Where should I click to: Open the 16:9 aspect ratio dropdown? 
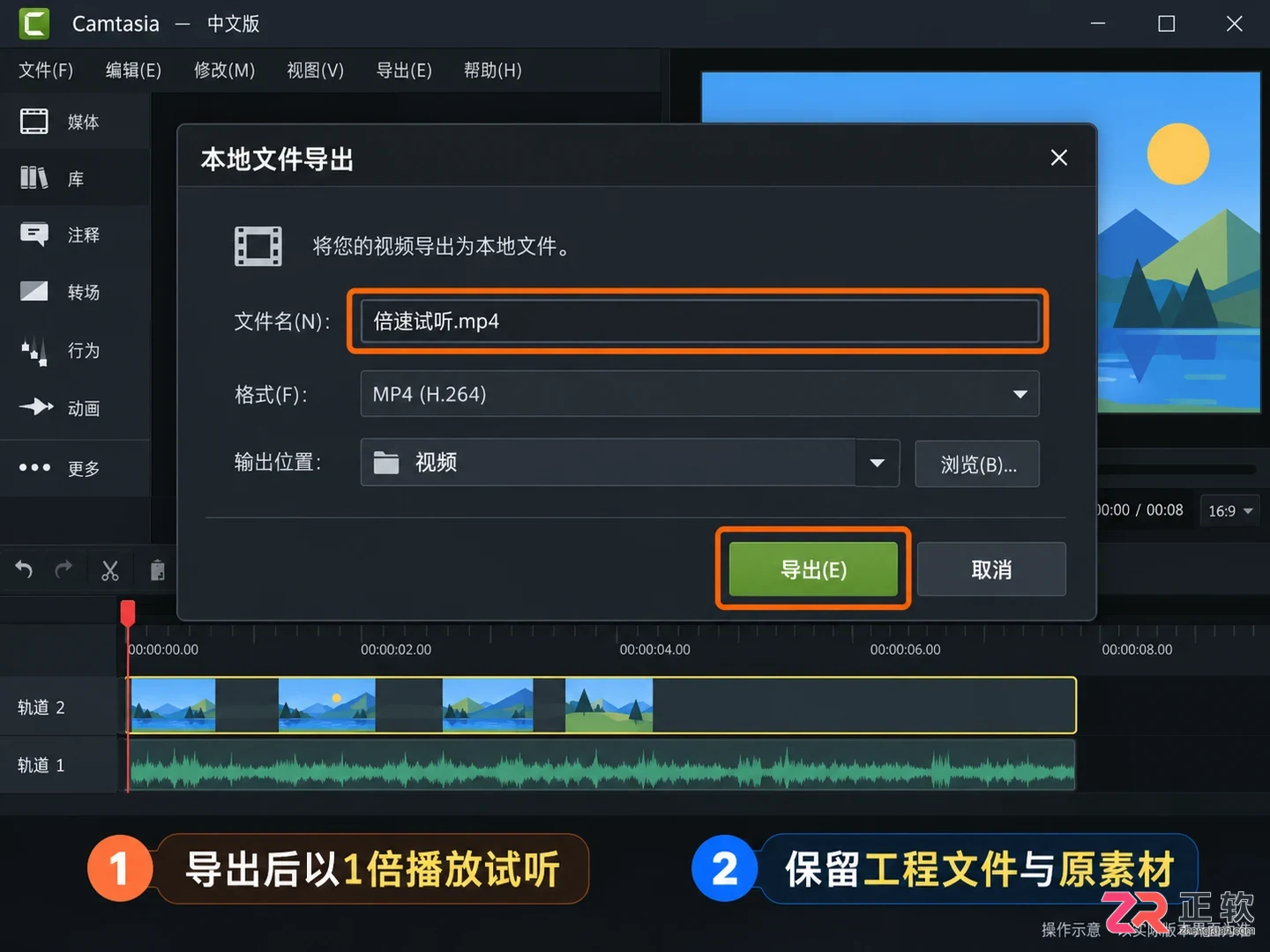(x=1230, y=510)
